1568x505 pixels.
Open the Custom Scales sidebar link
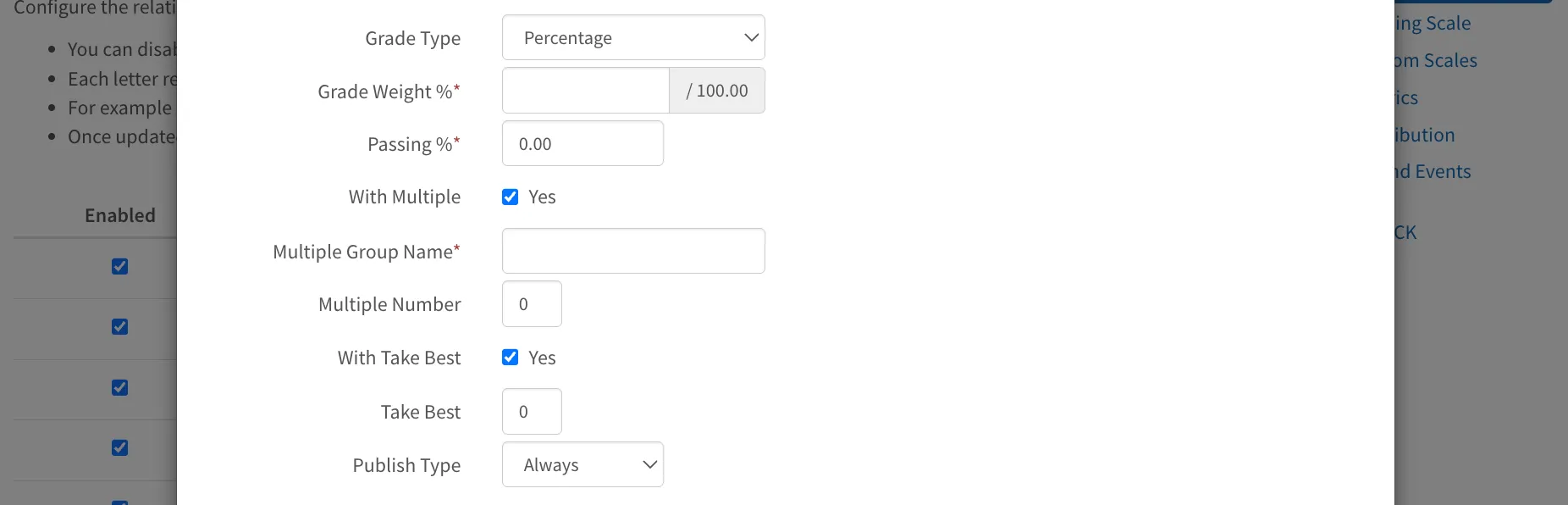(1436, 60)
